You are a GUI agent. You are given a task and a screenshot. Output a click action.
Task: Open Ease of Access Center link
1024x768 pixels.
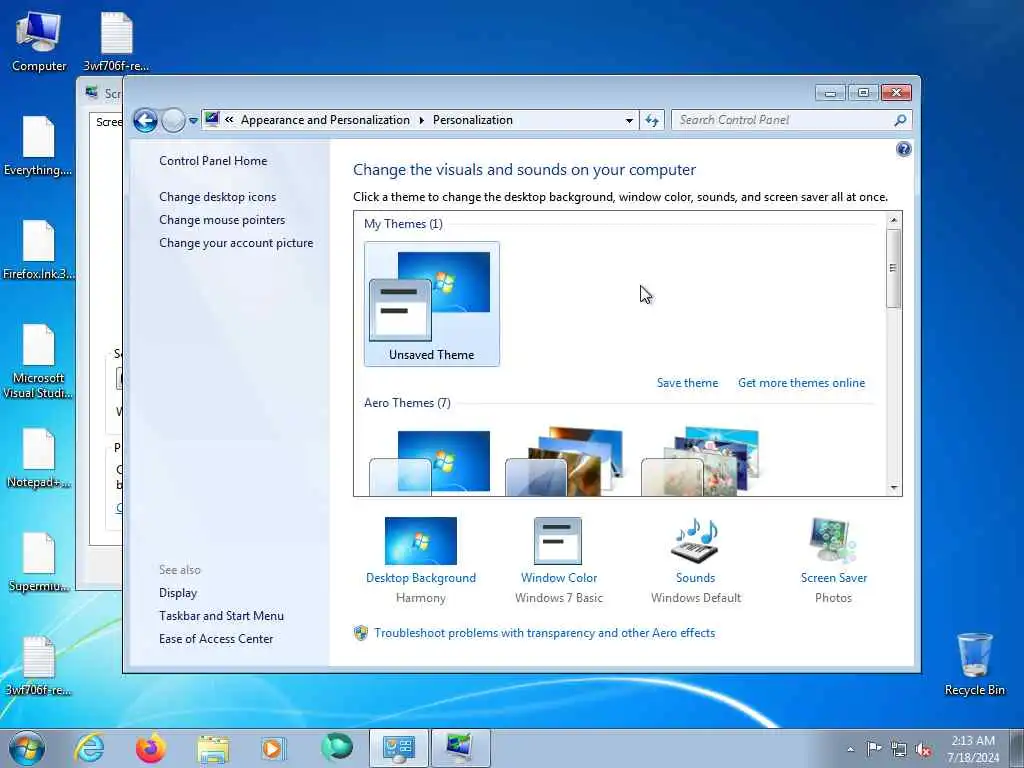pos(216,639)
